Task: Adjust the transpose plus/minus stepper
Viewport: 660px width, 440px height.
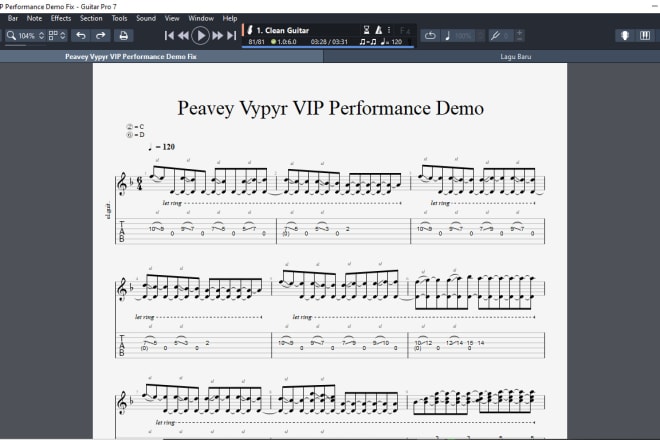Action: (519, 36)
